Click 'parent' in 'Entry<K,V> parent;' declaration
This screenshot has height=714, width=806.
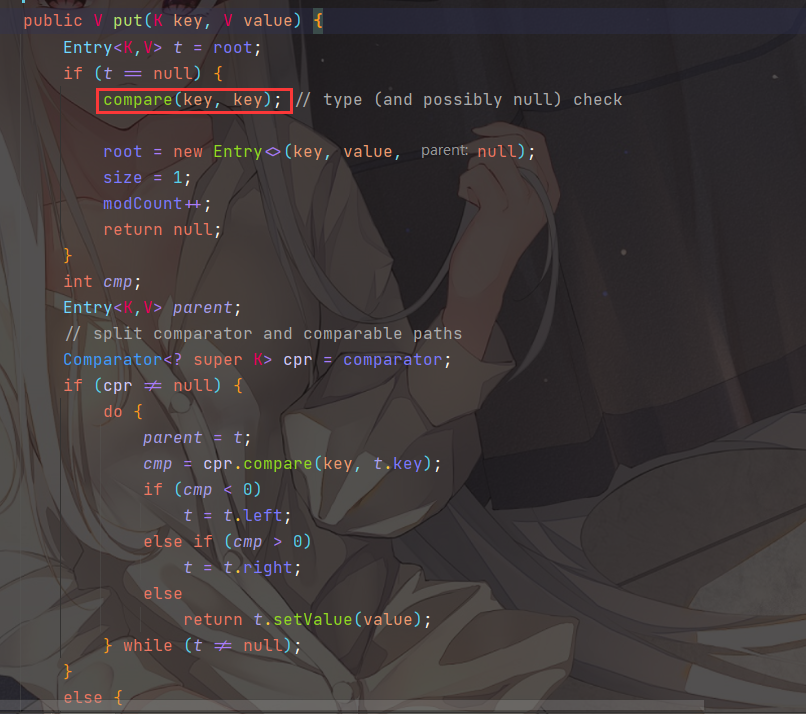coord(203,308)
